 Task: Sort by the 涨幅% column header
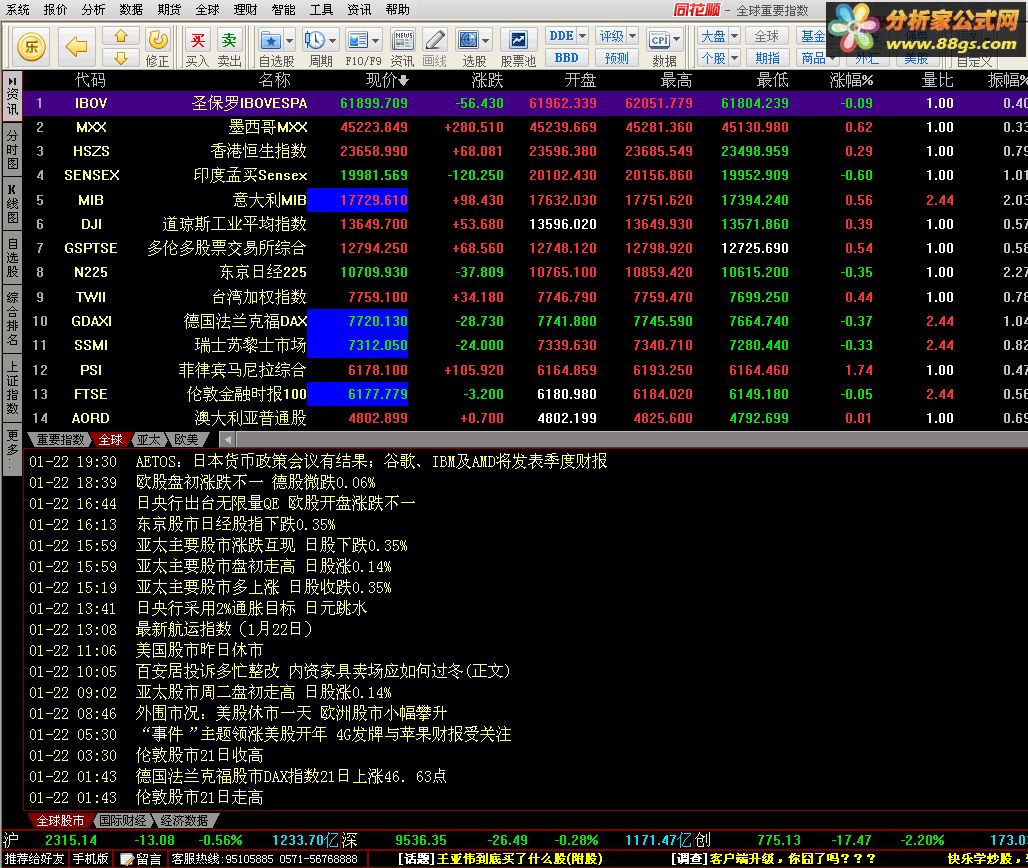tap(851, 80)
